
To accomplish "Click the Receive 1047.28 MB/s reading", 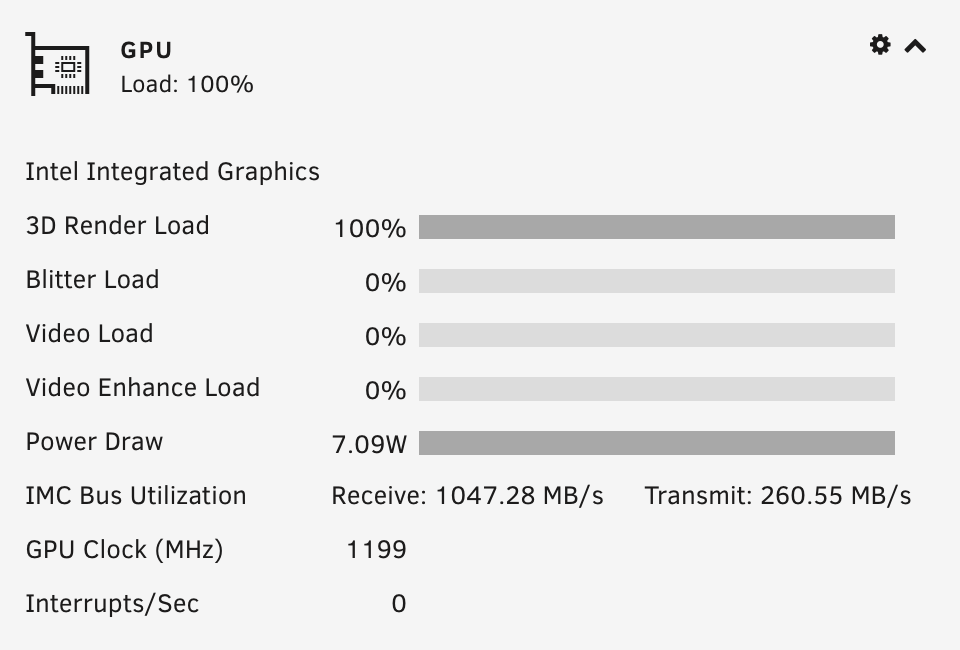I will click(468, 496).
